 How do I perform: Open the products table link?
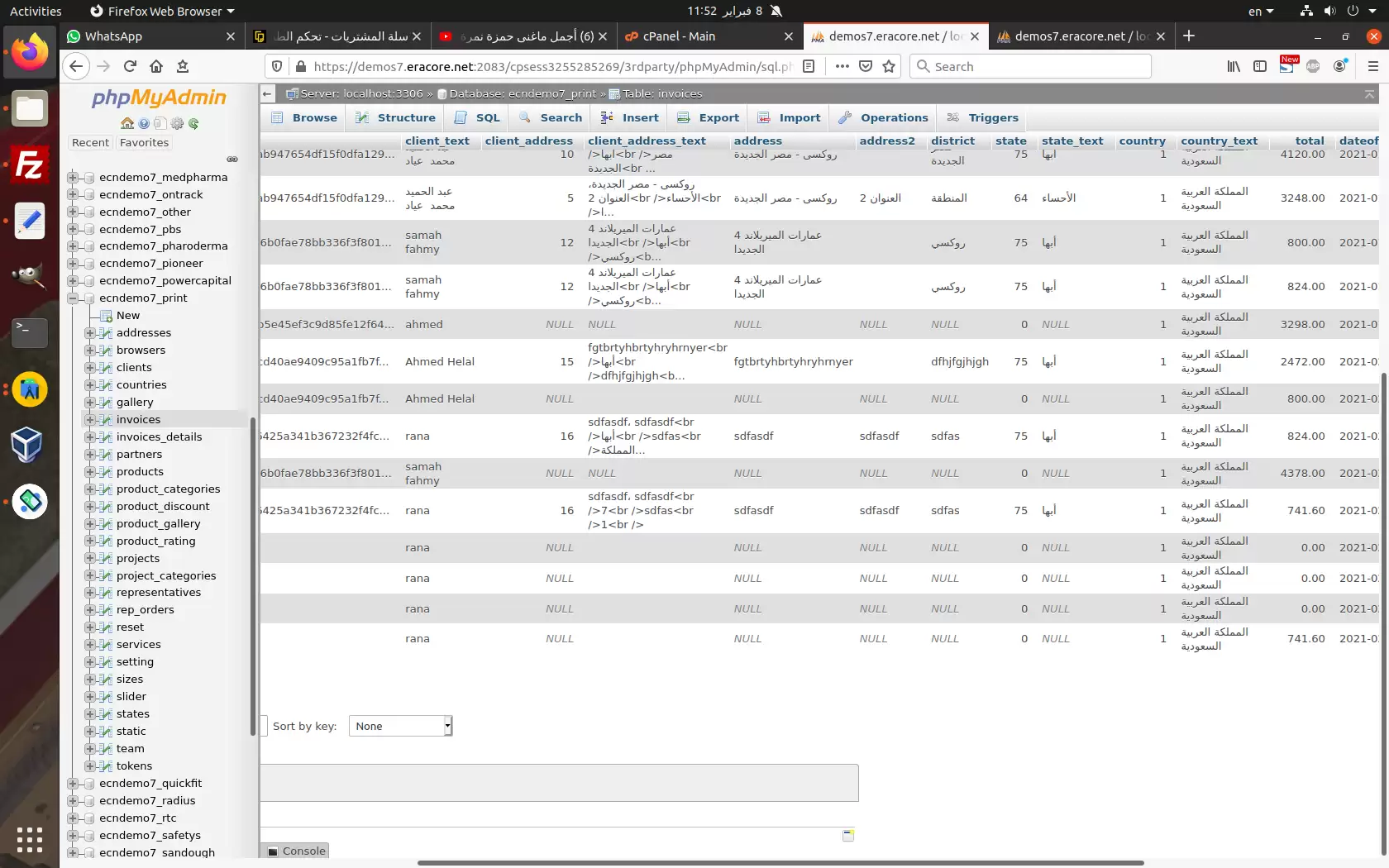pyautogui.click(x=140, y=472)
